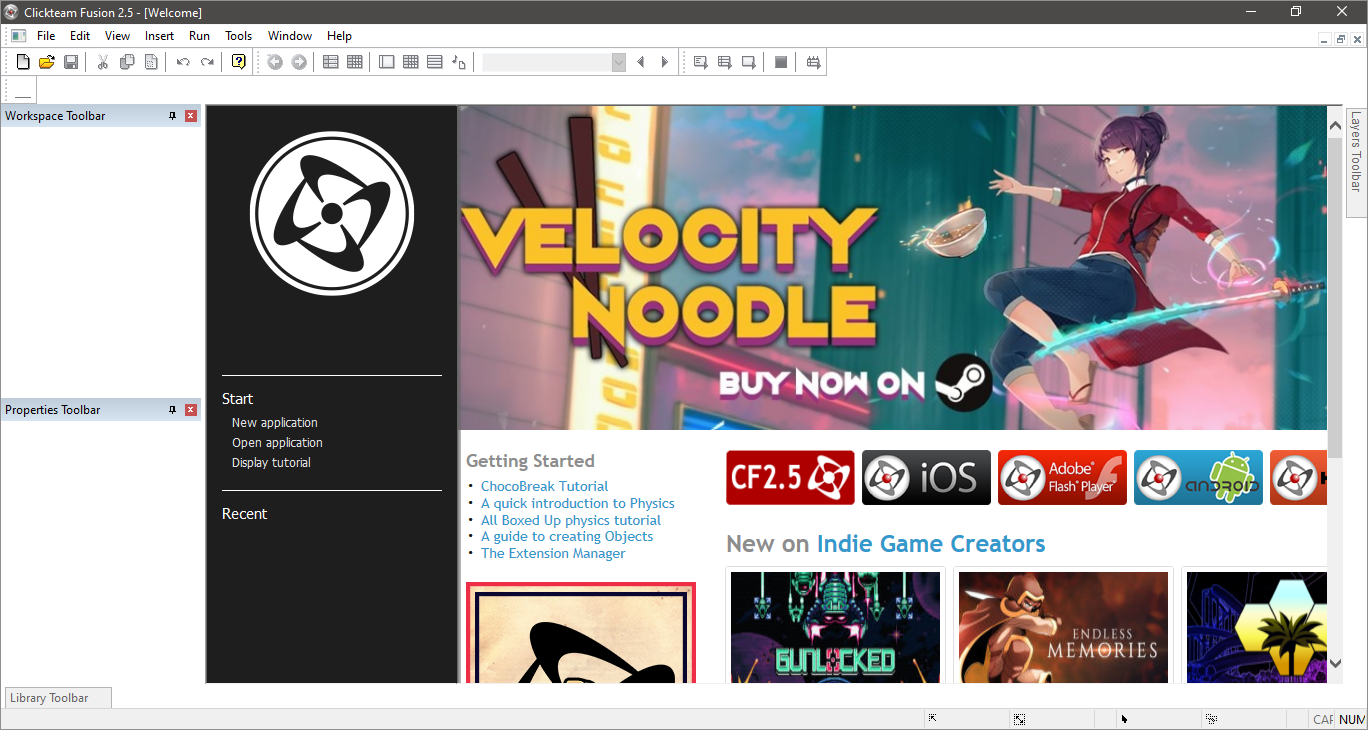Viewport: 1368px width, 730px height.
Task: Click the welcome page scrollbar down arrow
Action: coord(1335,663)
